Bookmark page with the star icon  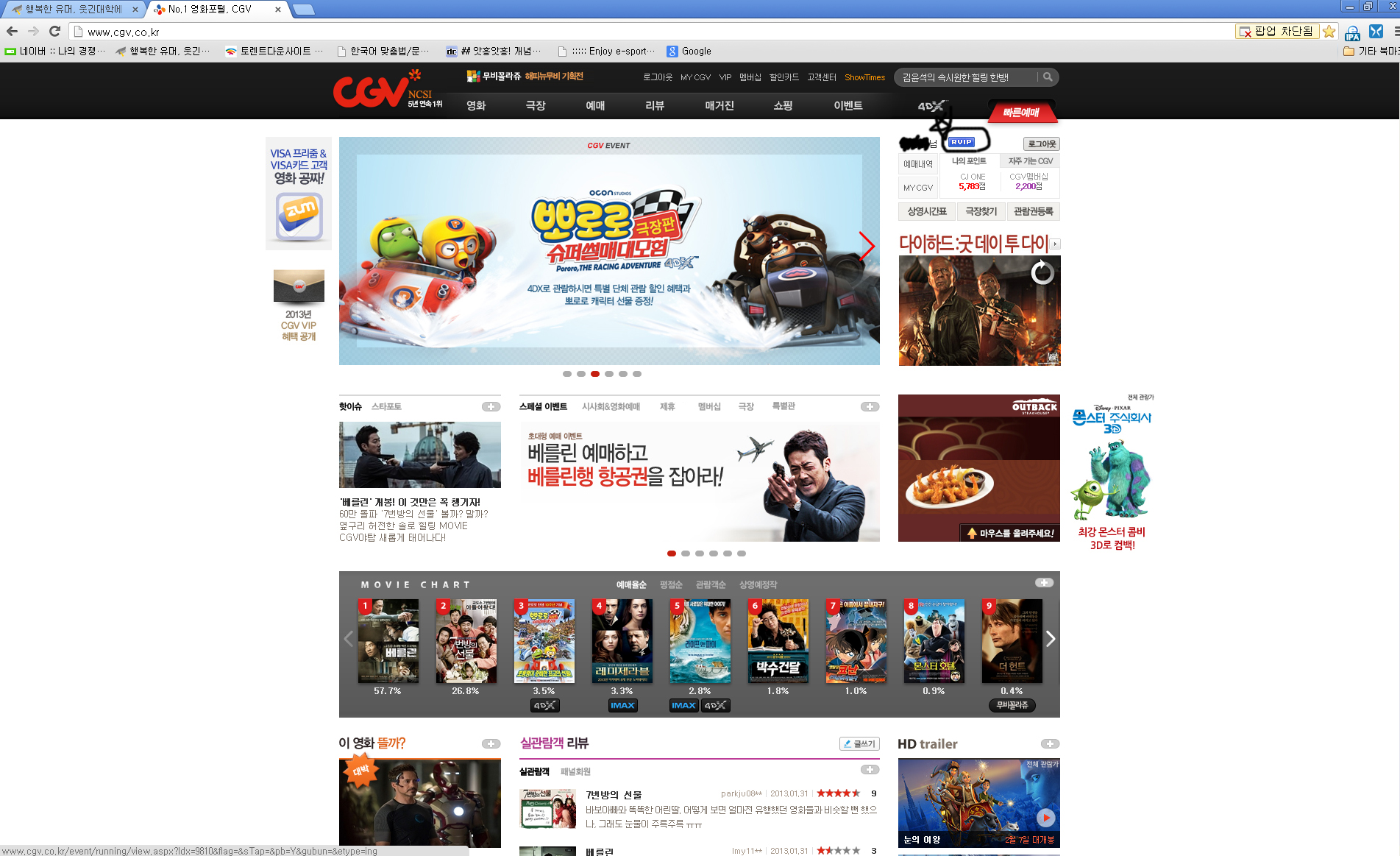click(x=1329, y=32)
